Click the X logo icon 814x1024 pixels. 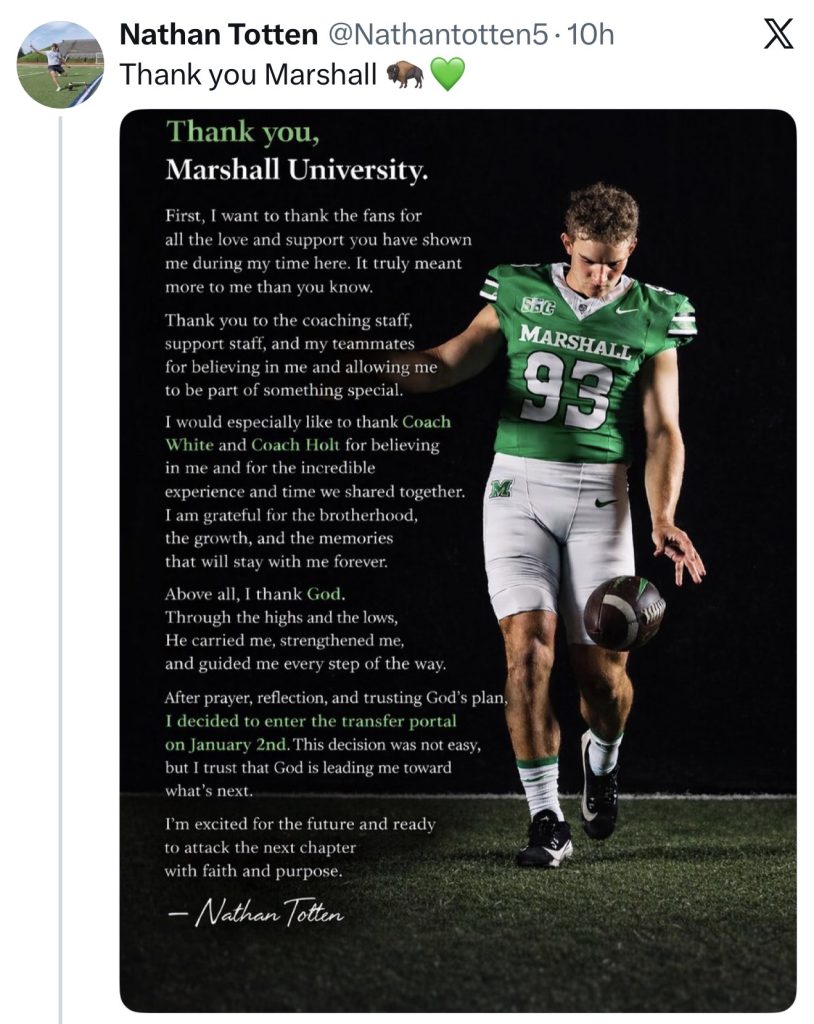tap(777, 35)
